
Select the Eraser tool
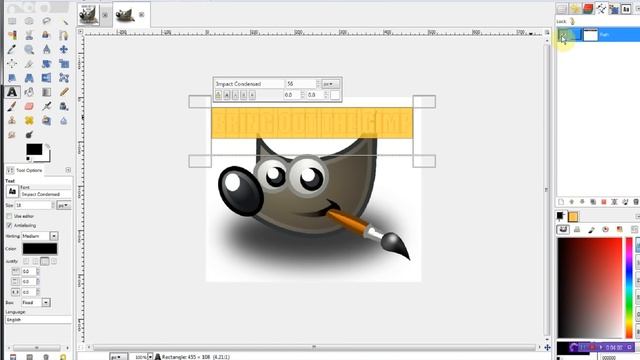[x=29, y=107]
